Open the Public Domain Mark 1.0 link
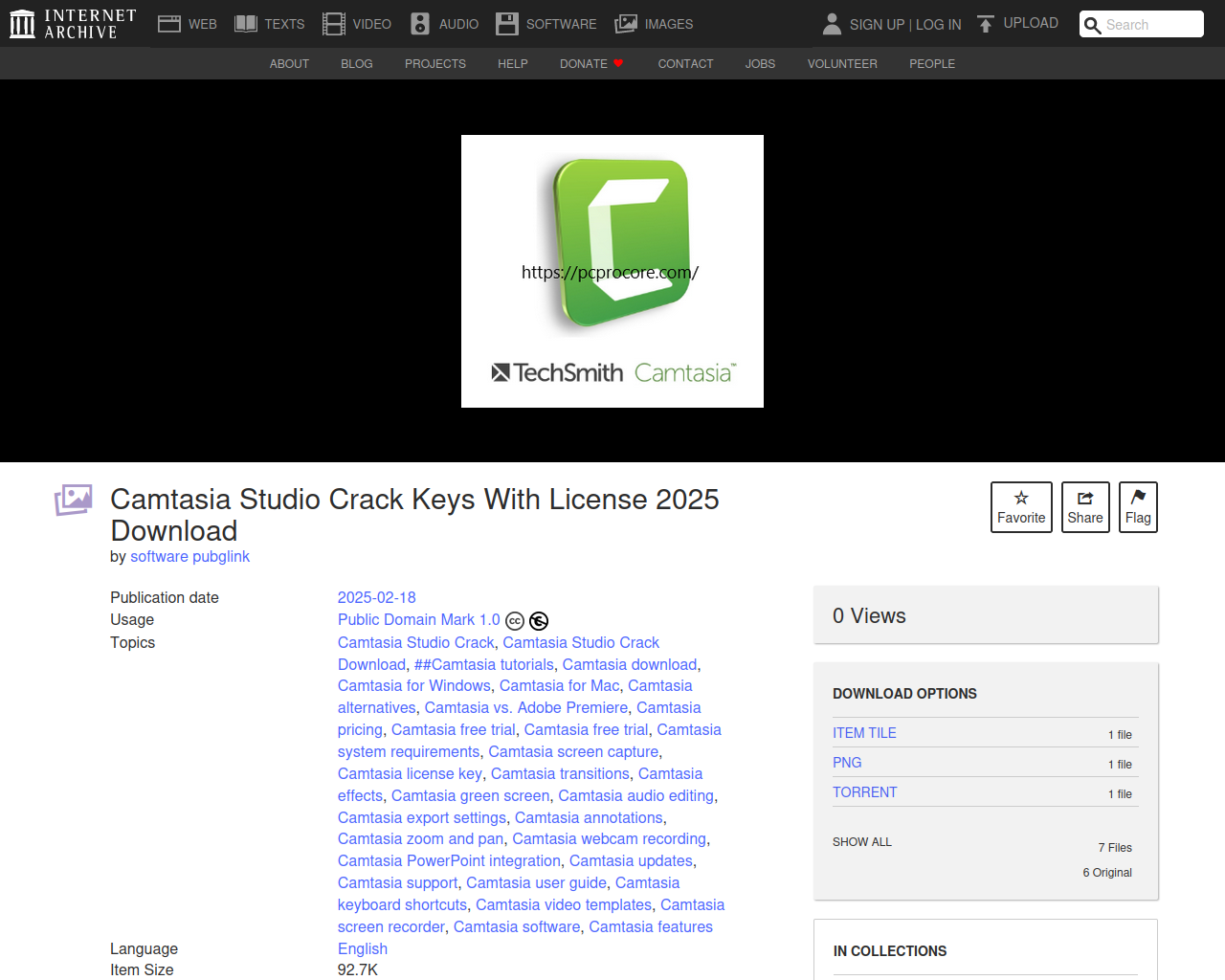Screen dimensions: 1225x980 click(419, 620)
